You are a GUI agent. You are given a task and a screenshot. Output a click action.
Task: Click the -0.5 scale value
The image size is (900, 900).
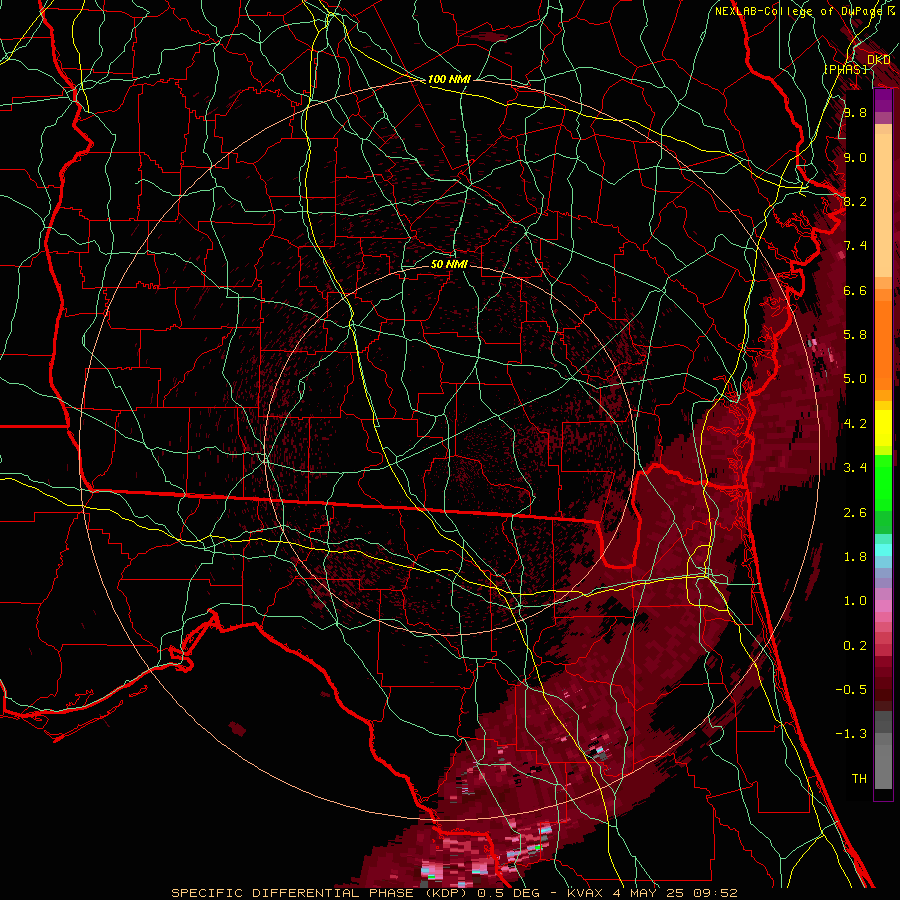[x=851, y=690]
